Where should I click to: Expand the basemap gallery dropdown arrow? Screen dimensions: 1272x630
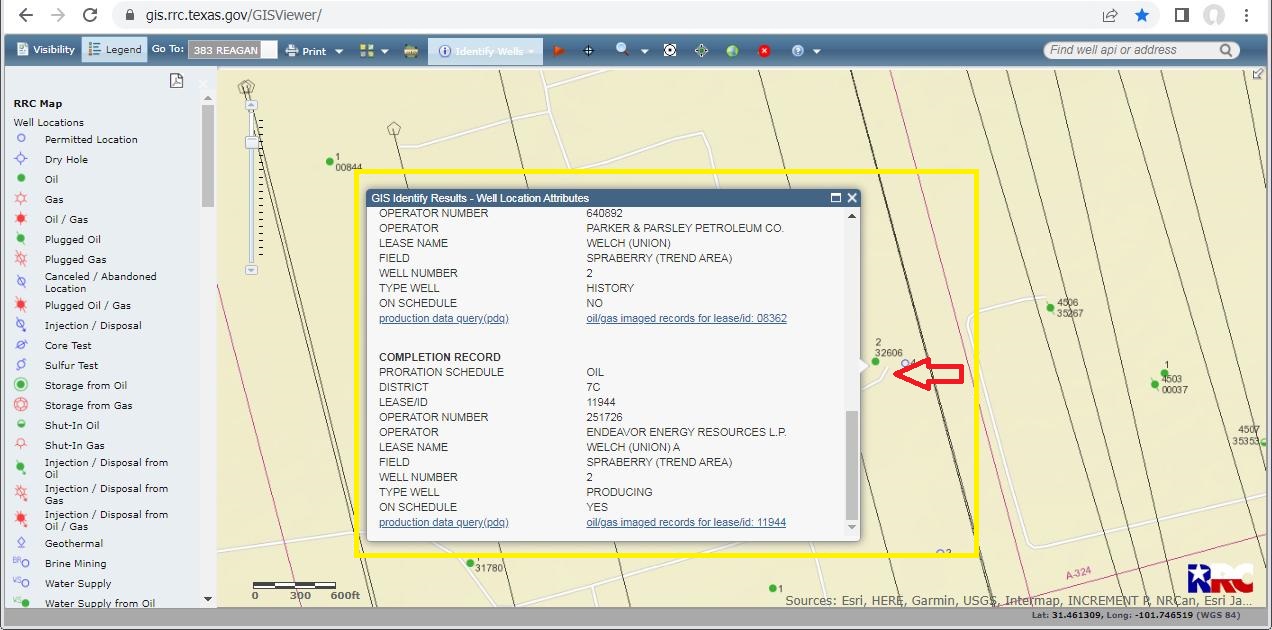pyautogui.click(x=385, y=51)
